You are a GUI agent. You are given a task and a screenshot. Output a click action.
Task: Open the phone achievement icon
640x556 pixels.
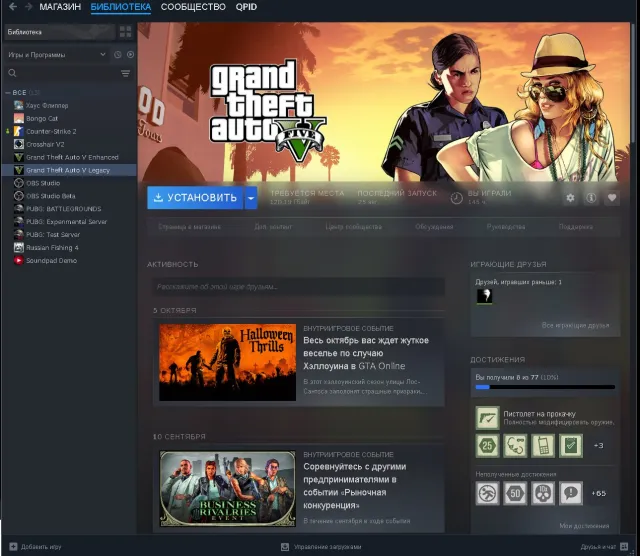543,445
